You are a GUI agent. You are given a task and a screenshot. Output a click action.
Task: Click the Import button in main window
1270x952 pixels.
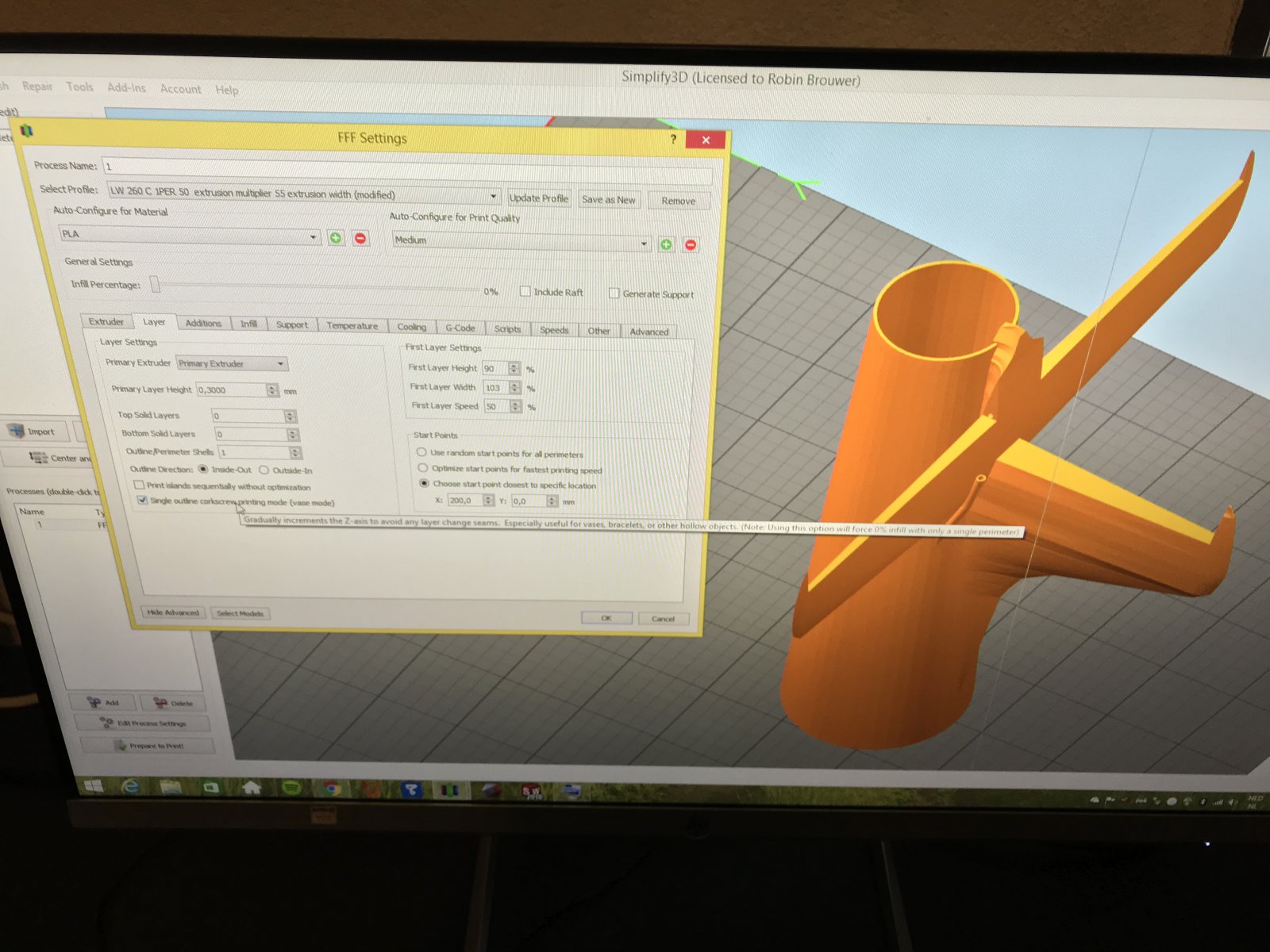coord(35,432)
